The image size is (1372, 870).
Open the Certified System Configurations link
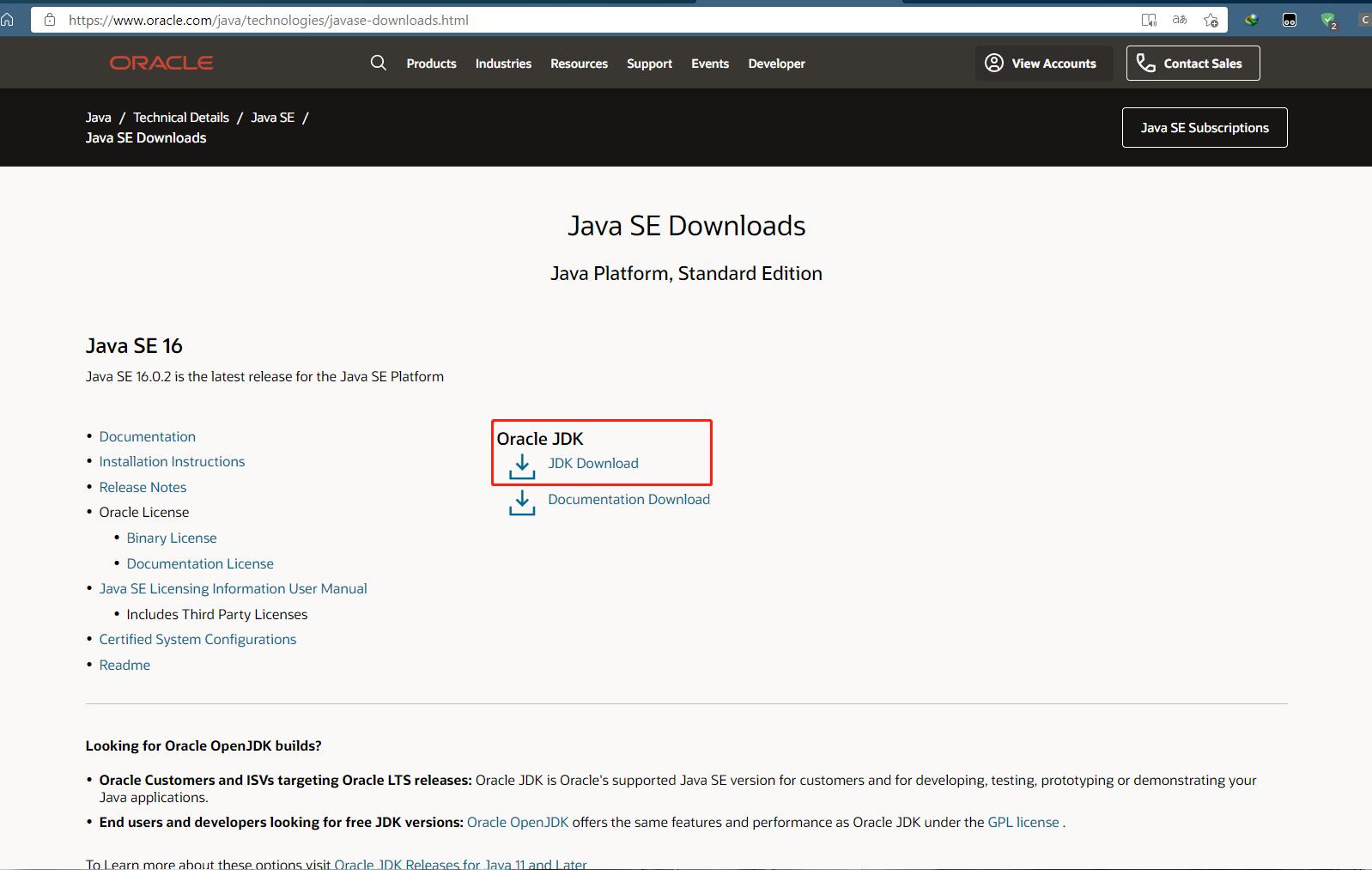coord(197,639)
